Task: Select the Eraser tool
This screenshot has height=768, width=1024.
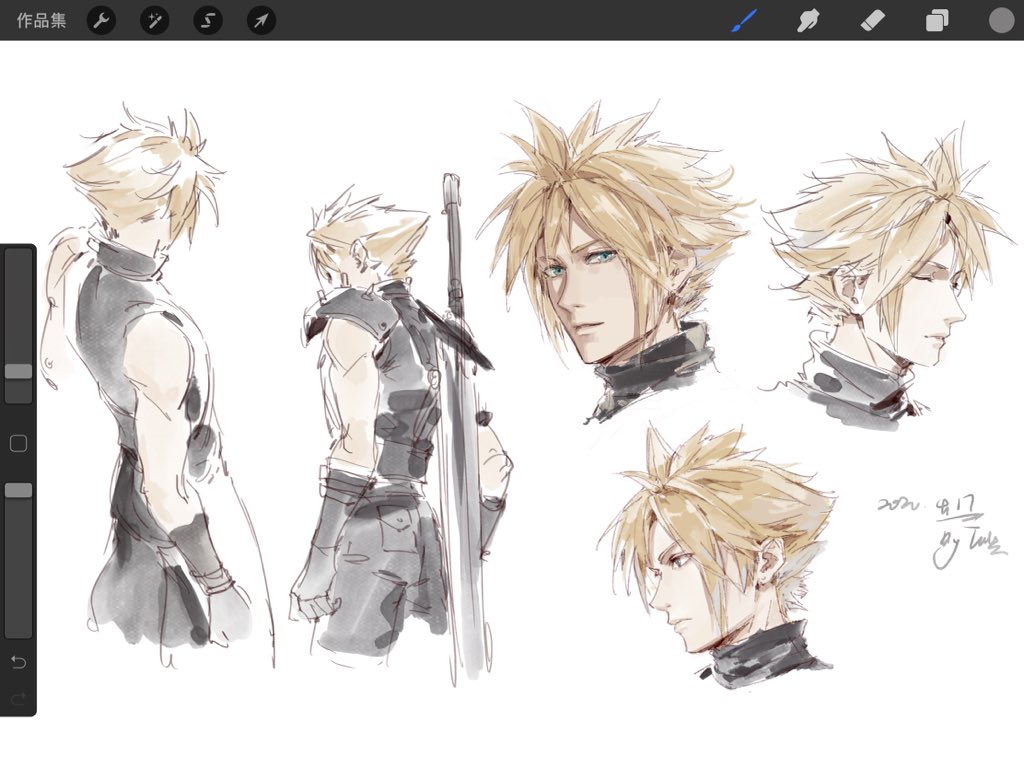Action: pyautogui.click(x=872, y=21)
